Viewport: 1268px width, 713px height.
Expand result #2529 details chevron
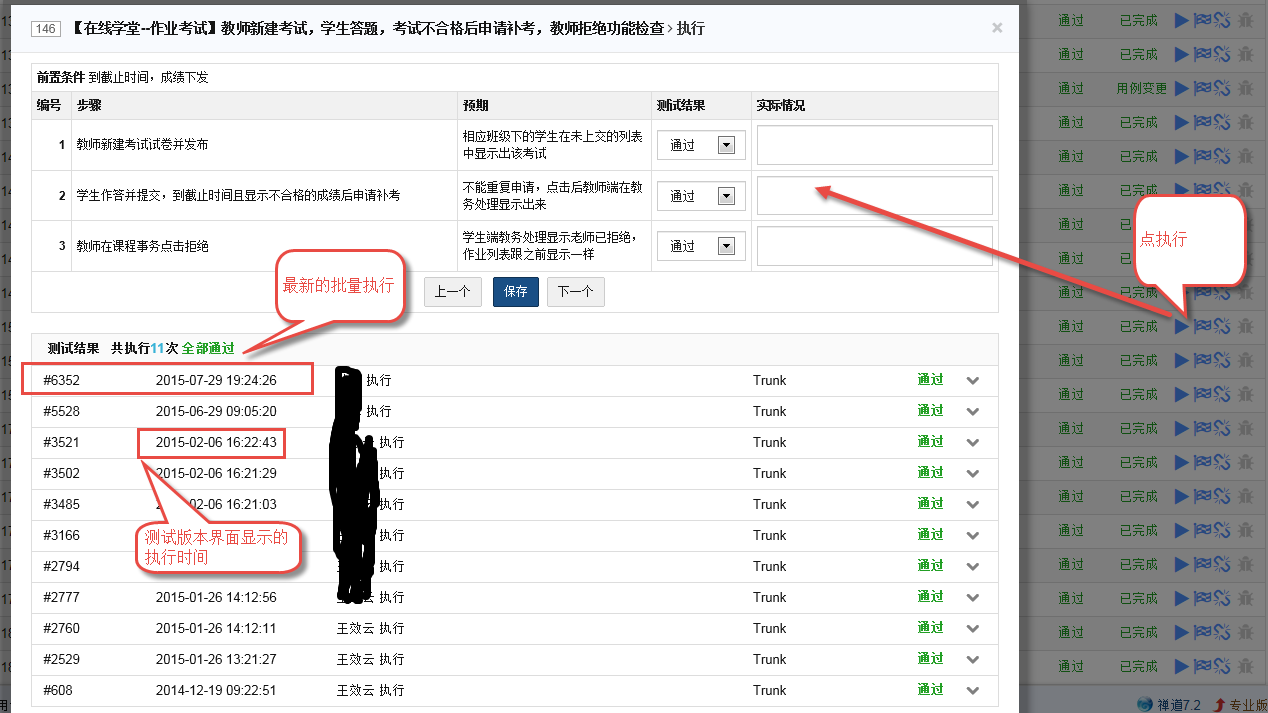tap(973, 659)
